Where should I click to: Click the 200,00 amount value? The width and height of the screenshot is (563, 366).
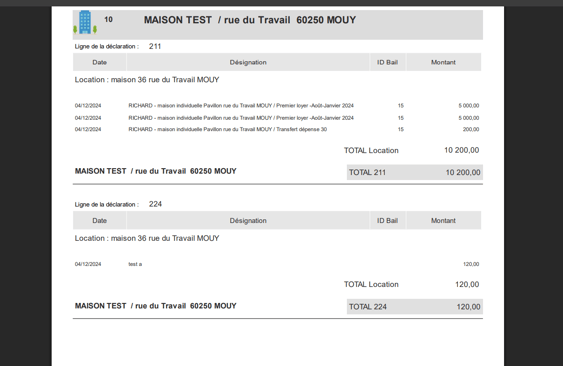tap(471, 129)
